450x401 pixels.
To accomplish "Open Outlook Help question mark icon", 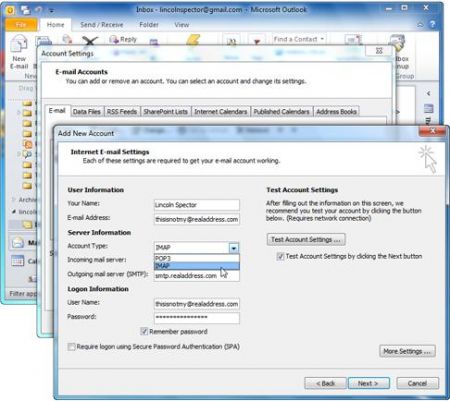I will 433,24.
